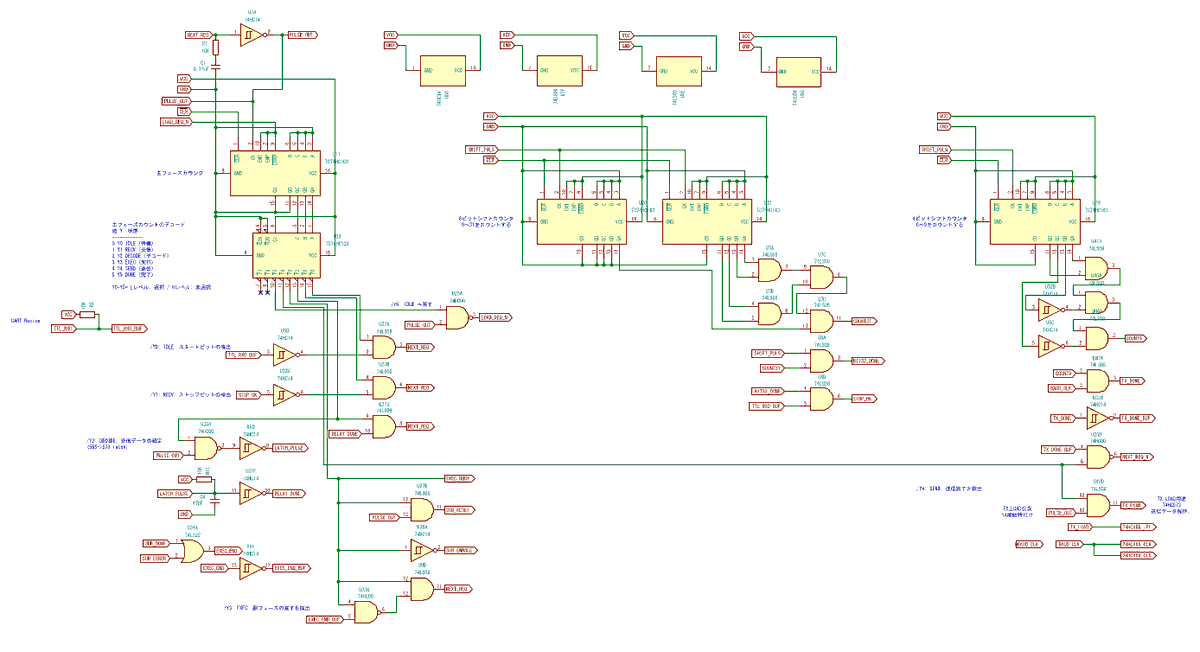1200x652 pixels.
Task: Click the SUB_DONE input label
Action: point(154,543)
